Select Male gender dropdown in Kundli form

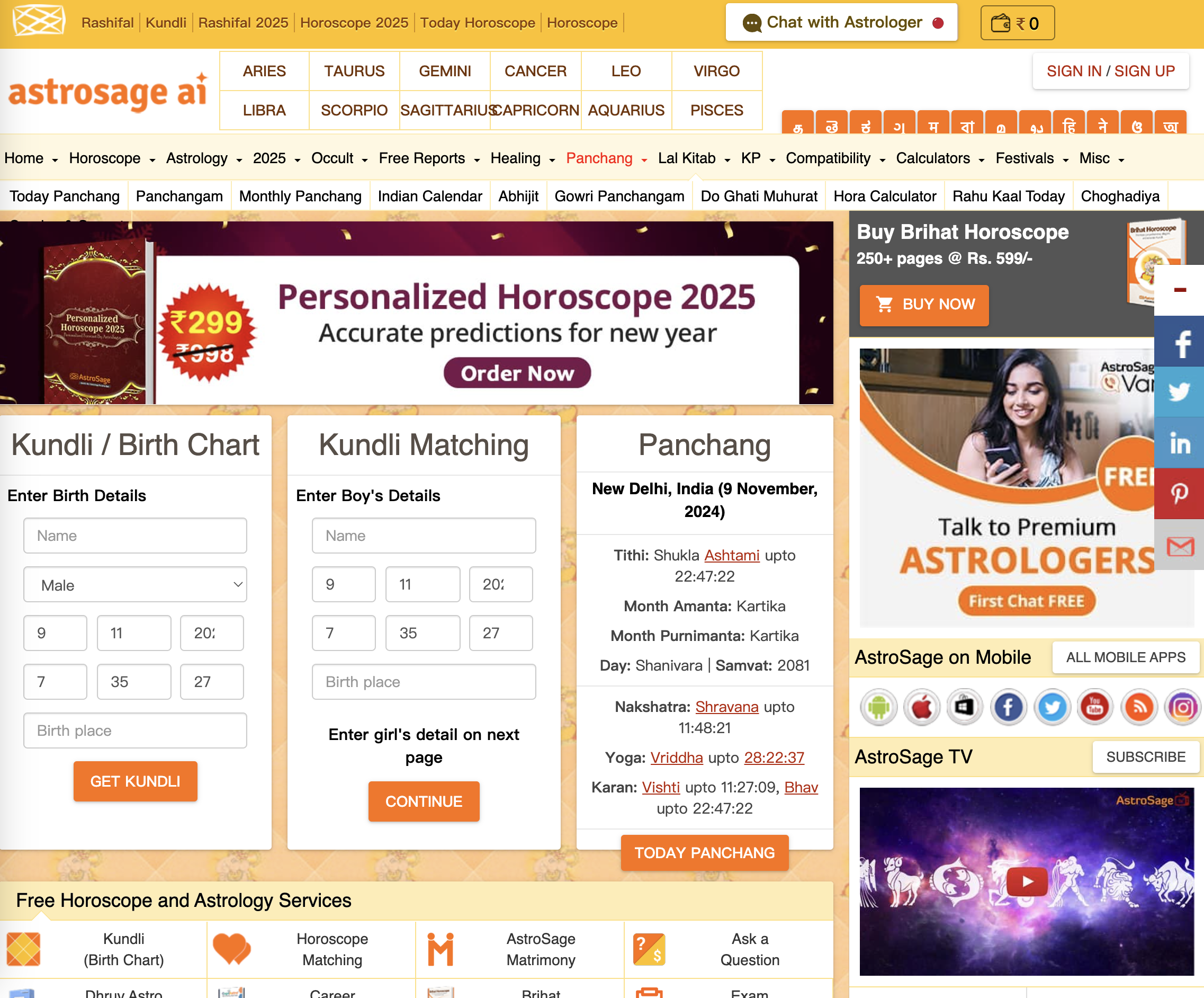[x=136, y=584]
